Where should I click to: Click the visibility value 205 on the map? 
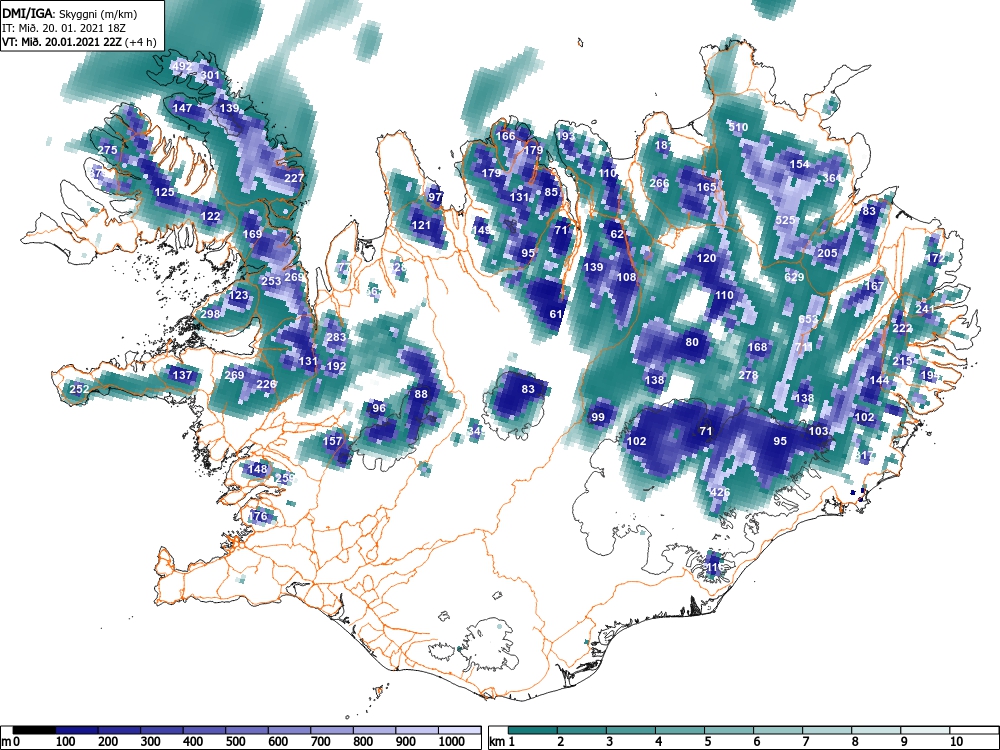tap(827, 253)
